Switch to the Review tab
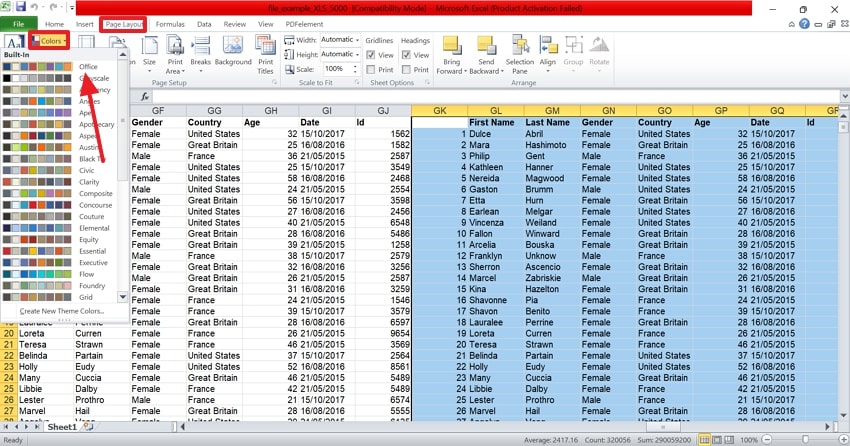 click(x=235, y=24)
